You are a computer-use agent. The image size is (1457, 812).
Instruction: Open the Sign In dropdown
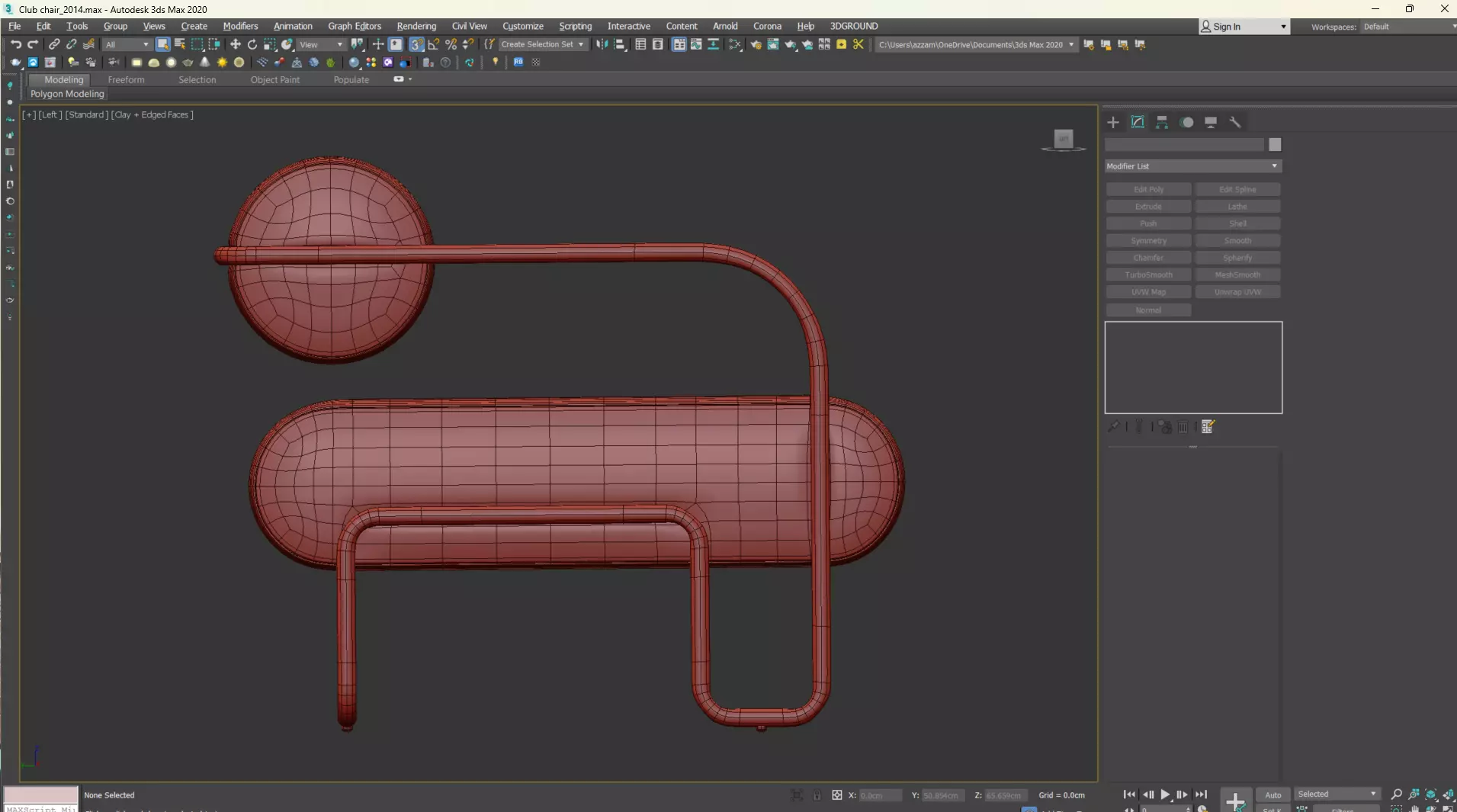pyautogui.click(x=1244, y=27)
